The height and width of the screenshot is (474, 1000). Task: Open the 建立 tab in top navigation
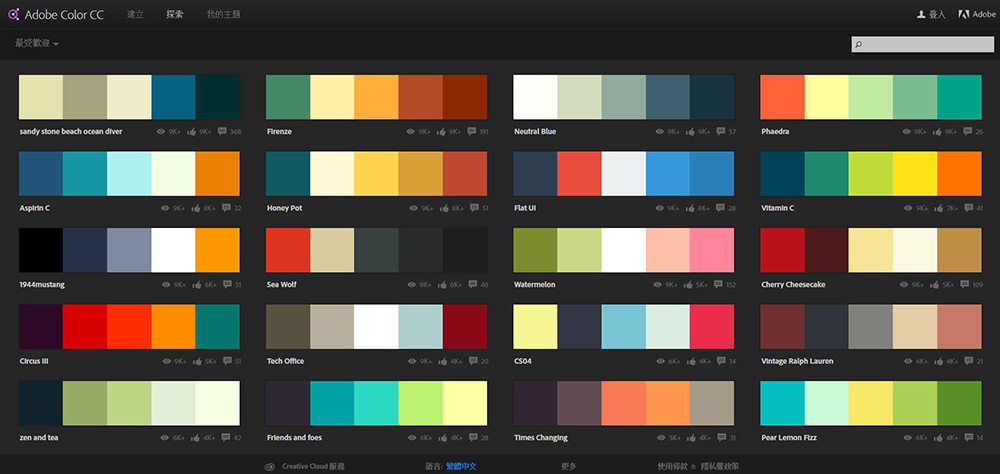click(135, 15)
